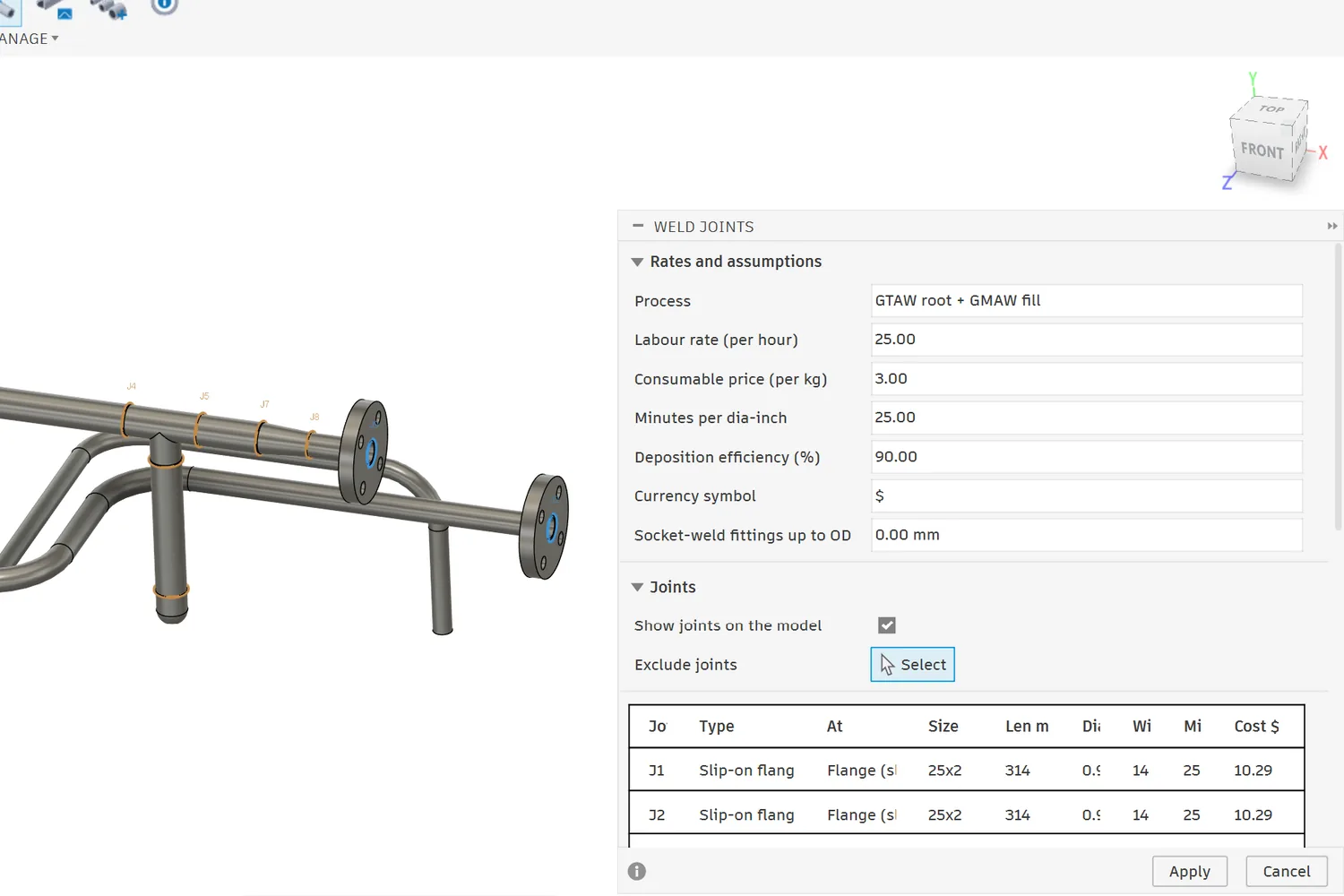Click the 314 length cell in row J2
The width and height of the screenshot is (1344, 896).
tap(1017, 814)
